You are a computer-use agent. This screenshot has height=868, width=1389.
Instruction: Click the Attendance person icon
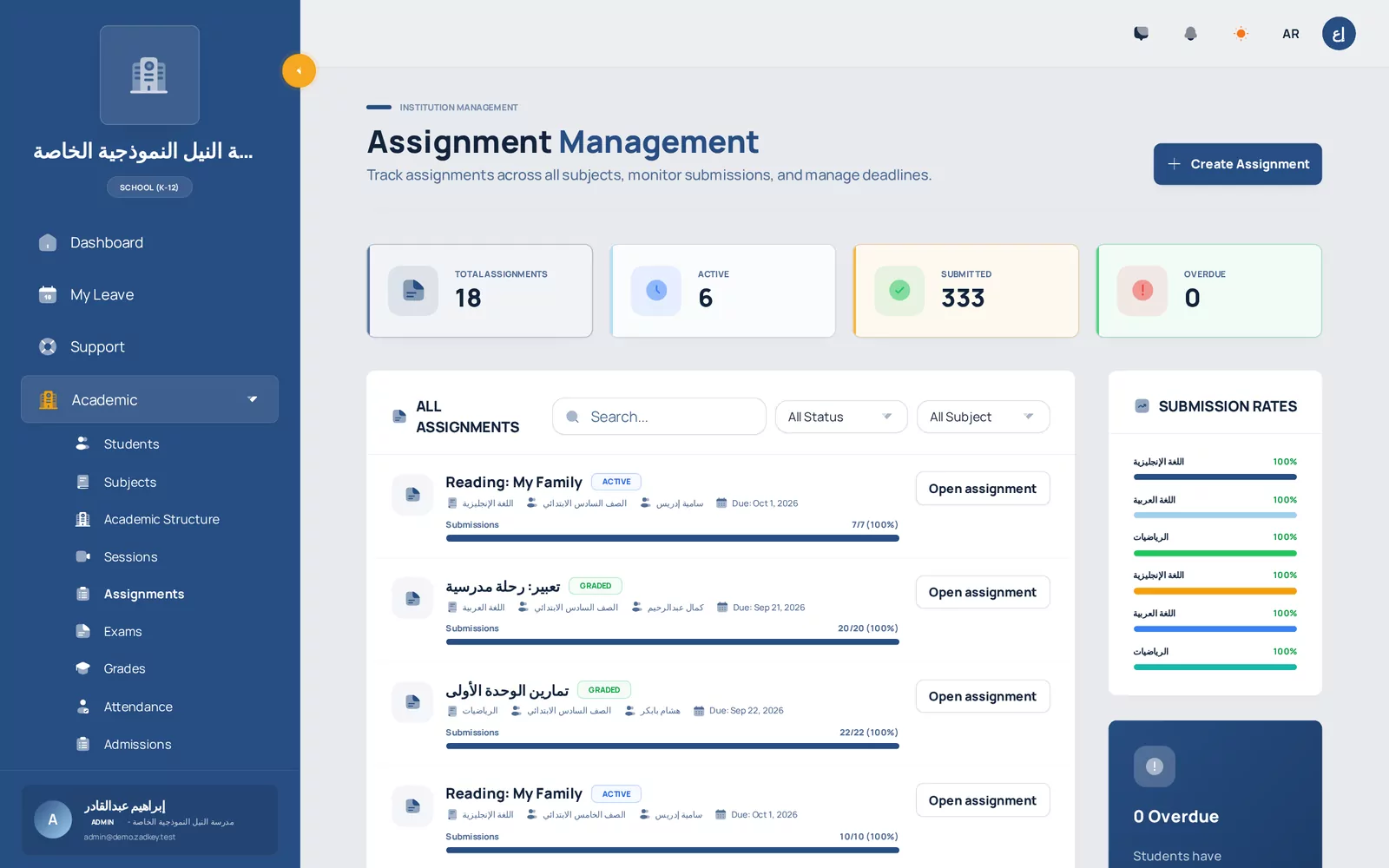tap(83, 707)
